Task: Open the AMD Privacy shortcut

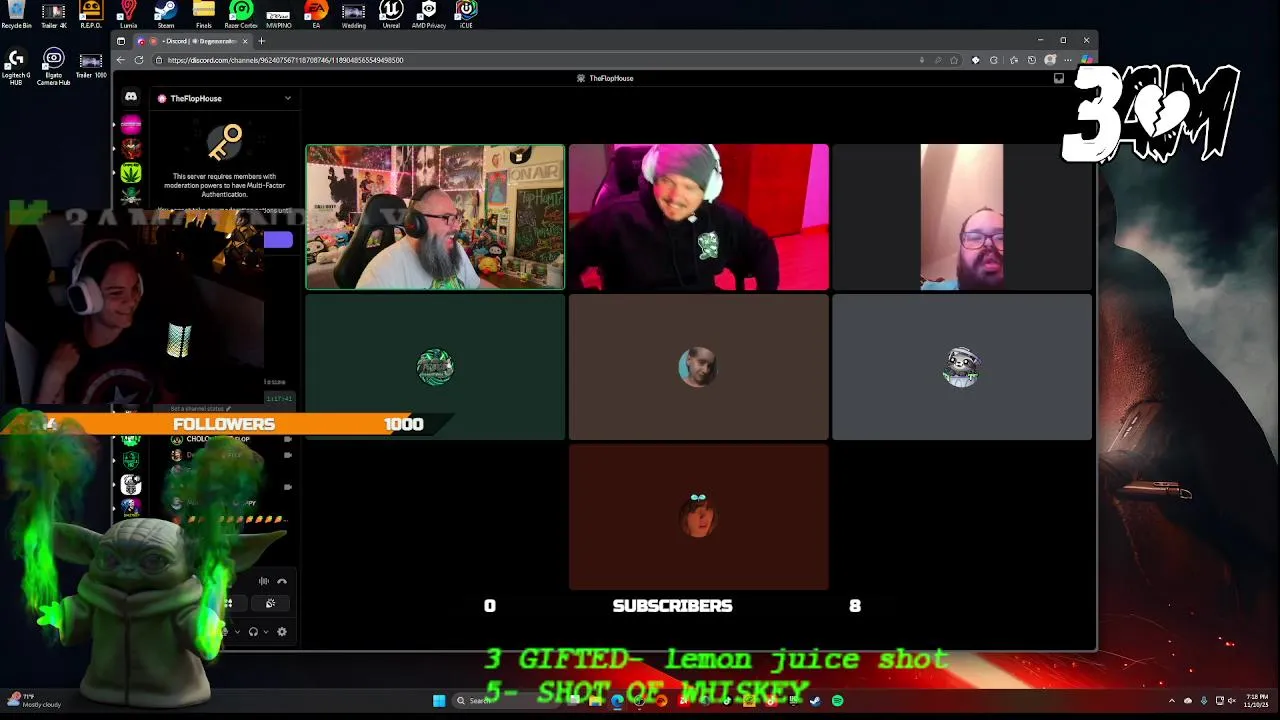Action: 429,14
